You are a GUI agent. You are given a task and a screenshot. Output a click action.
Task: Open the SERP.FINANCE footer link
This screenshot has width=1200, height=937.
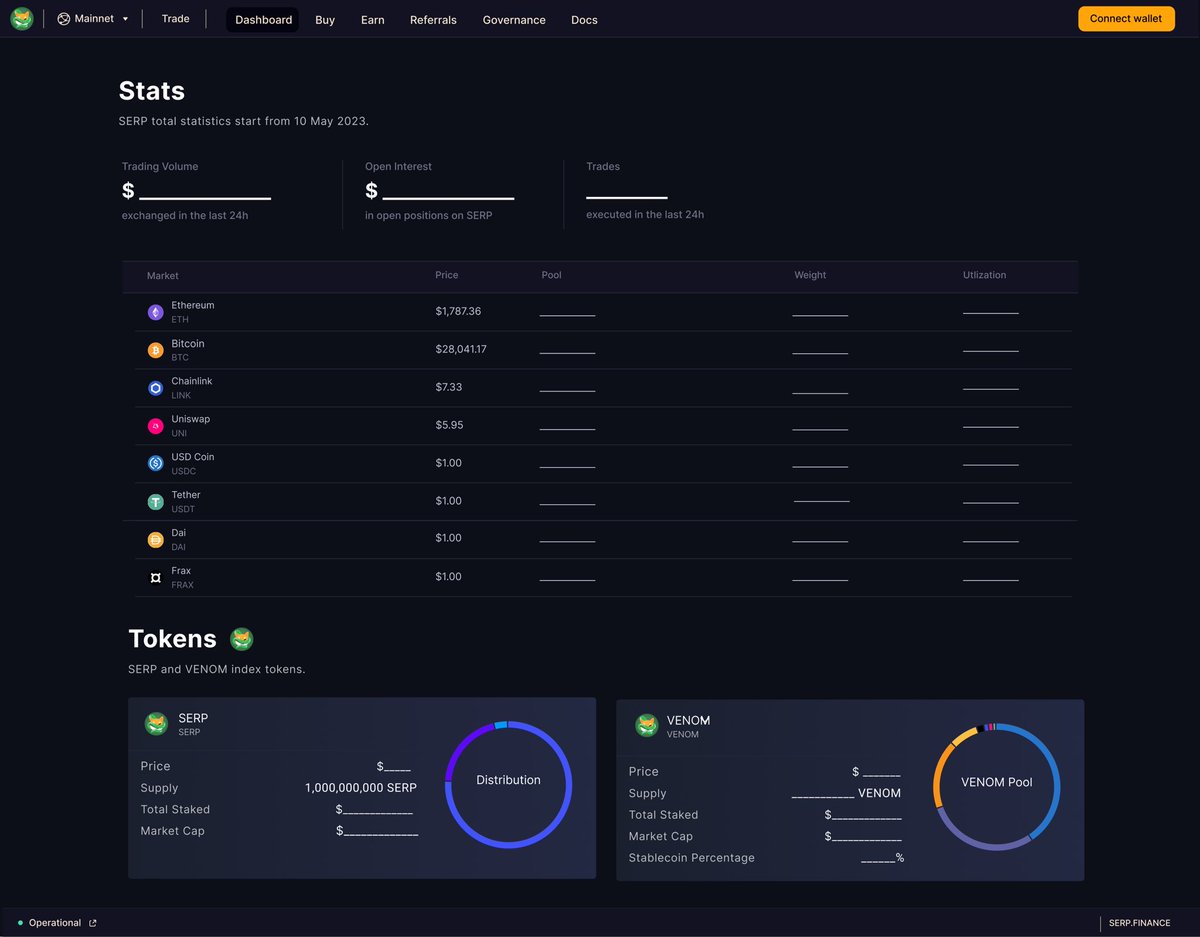pos(1140,923)
